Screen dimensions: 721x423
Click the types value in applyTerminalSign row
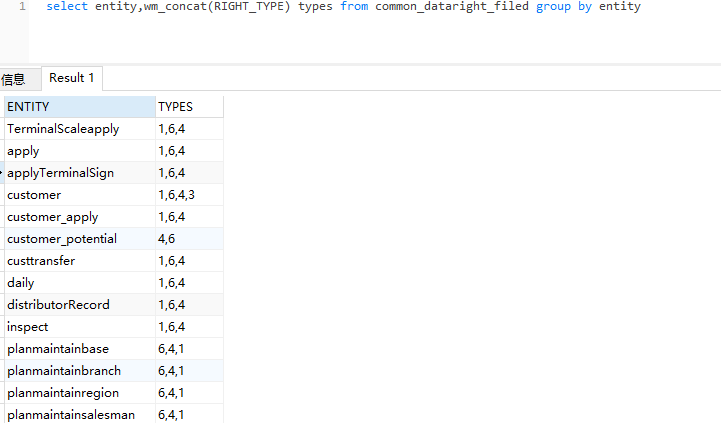tap(189, 173)
